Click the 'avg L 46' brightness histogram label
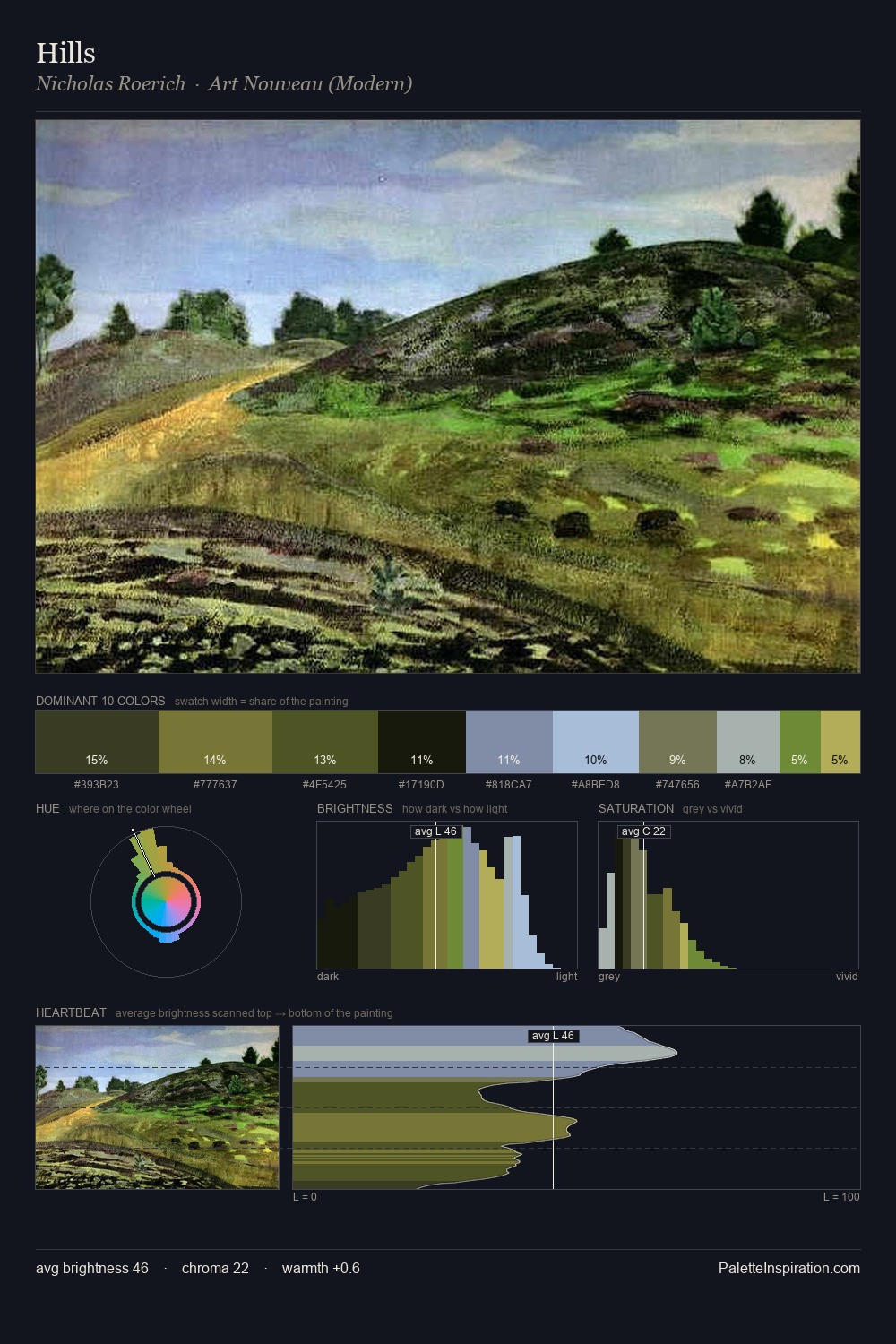 [435, 831]
